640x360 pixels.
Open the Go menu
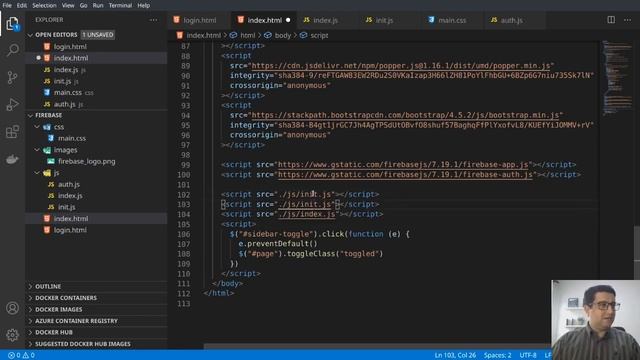(x=83, y=5)
